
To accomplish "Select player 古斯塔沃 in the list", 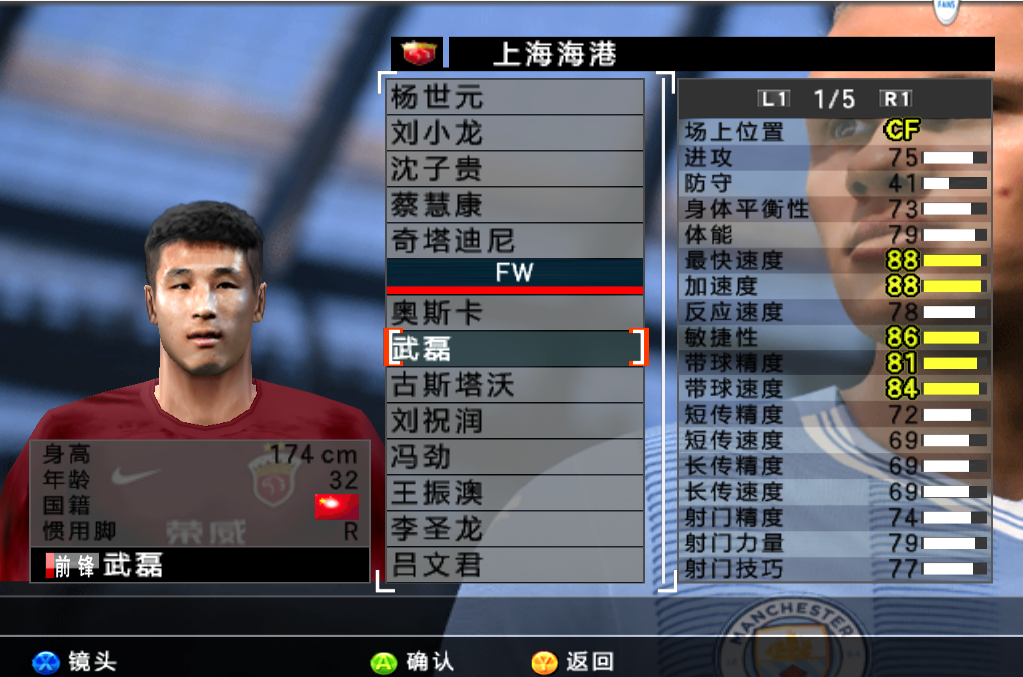I will (515, 384).
